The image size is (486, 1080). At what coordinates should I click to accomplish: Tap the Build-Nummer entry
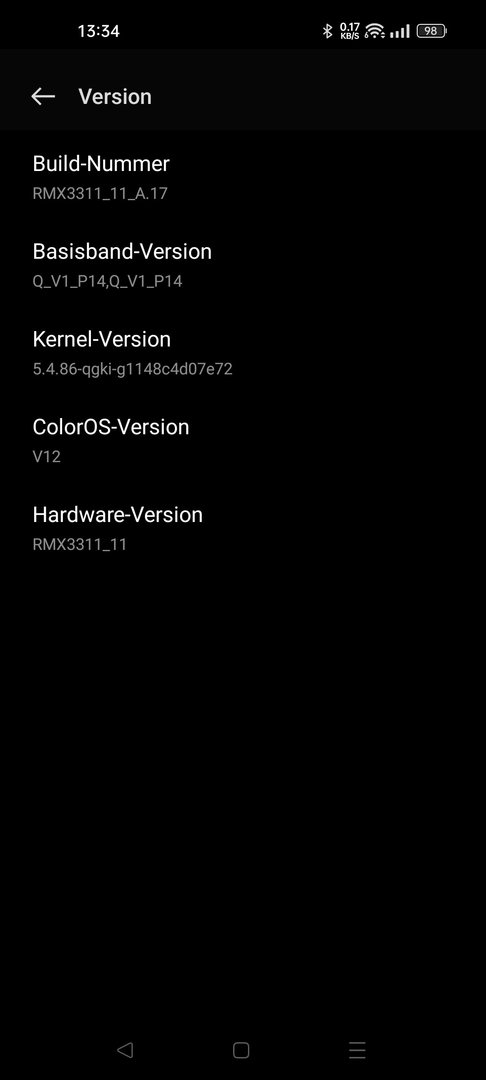click(x=243, y=178)
